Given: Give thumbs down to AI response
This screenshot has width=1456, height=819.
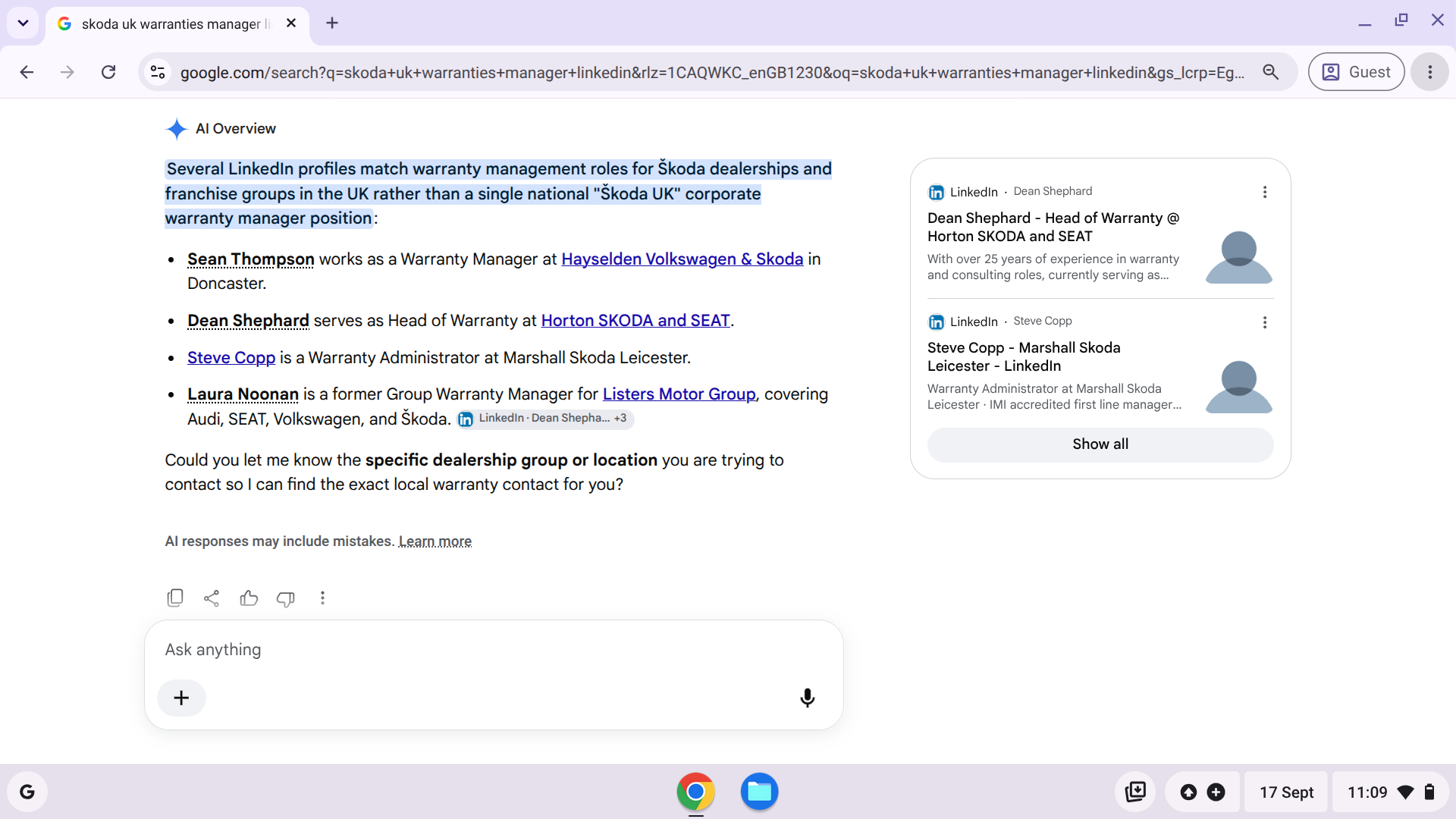Looking at the screenshot, I should click(286, 599).
